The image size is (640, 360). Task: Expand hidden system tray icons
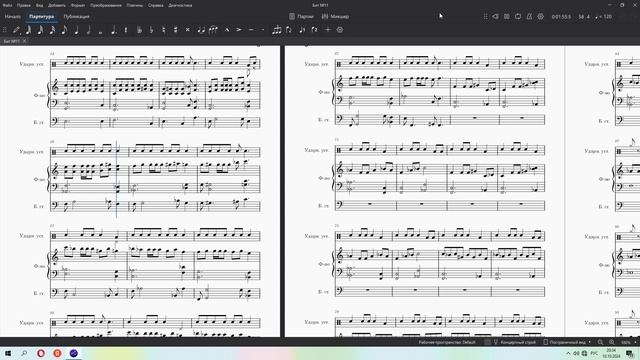[568, 353]
